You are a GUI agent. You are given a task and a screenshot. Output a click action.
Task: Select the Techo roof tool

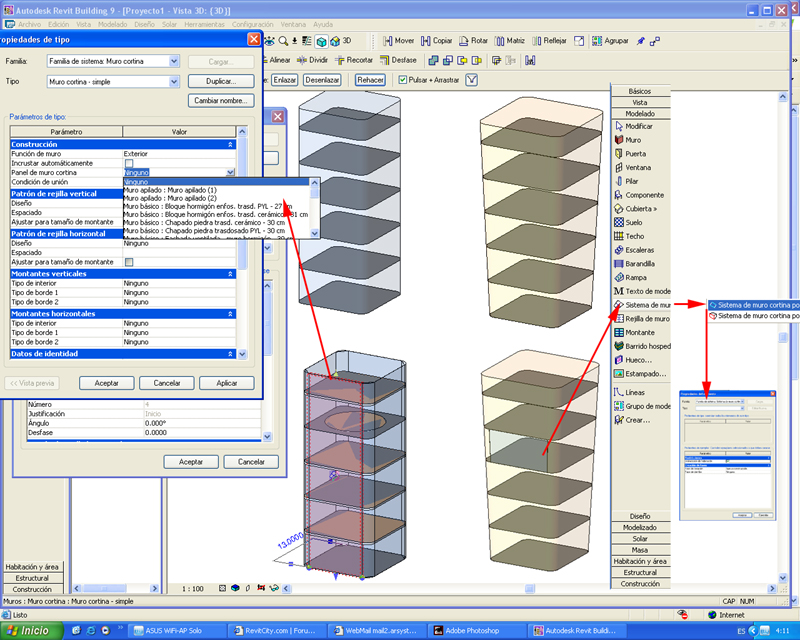pos(634,236)
